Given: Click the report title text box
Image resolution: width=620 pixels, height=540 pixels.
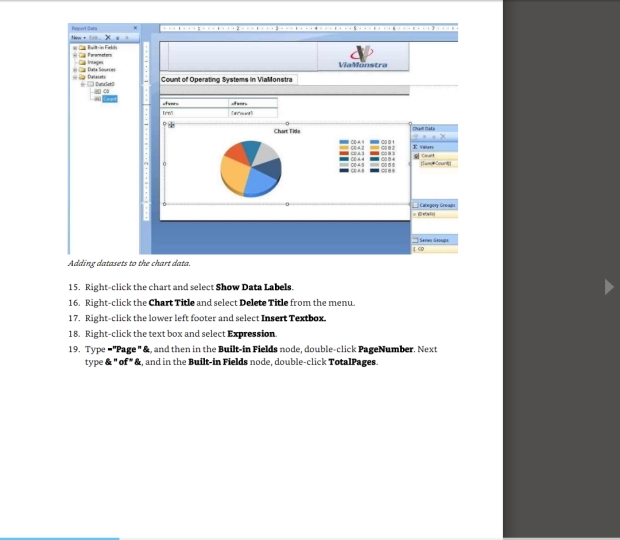Looking at the screenshot, I should tap(226, 79).
